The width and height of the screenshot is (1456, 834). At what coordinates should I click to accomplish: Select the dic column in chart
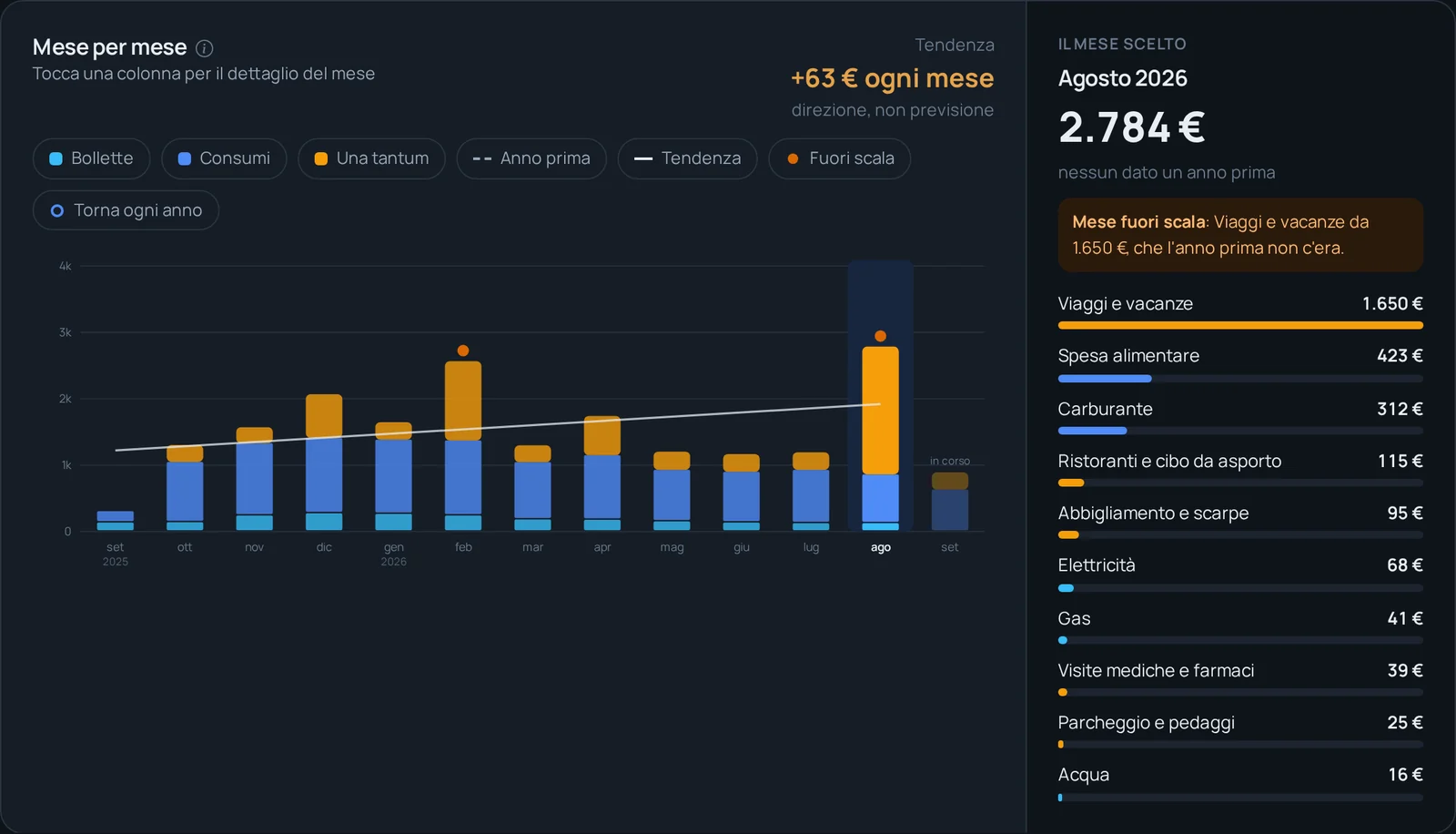tap(324, 463)
